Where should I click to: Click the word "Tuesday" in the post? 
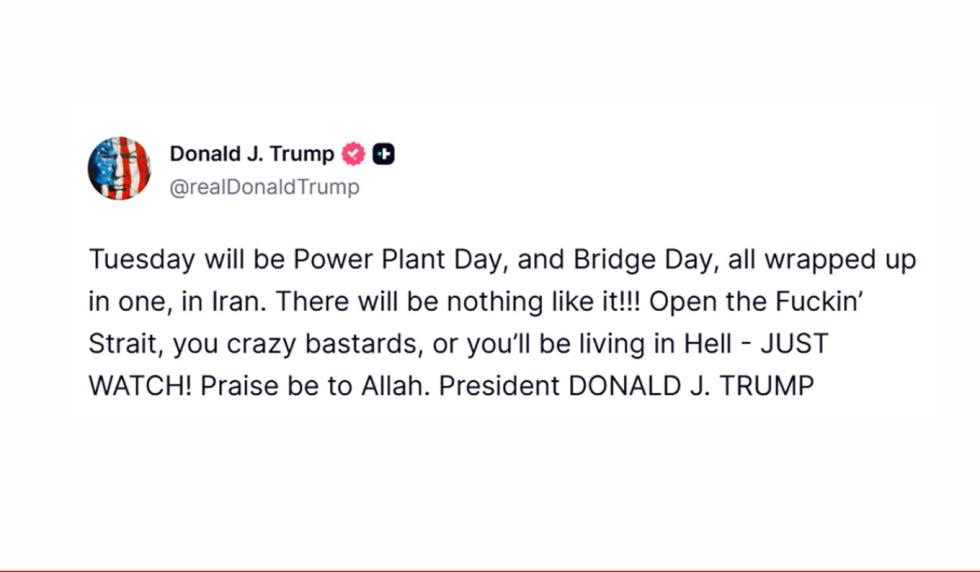[140, 259]
